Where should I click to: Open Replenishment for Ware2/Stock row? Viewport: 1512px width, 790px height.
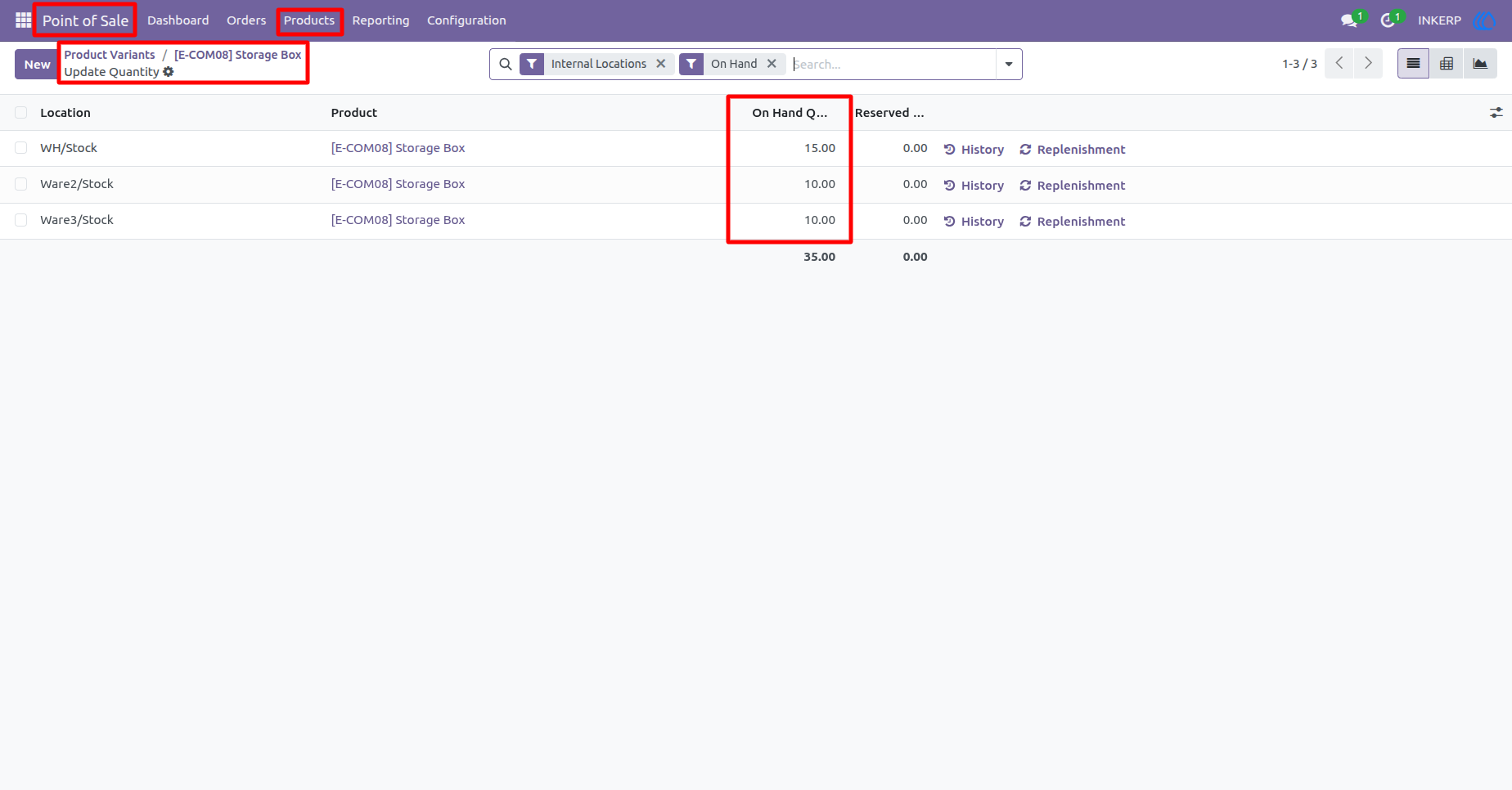pyautogui.click(x=1072, y=186)
